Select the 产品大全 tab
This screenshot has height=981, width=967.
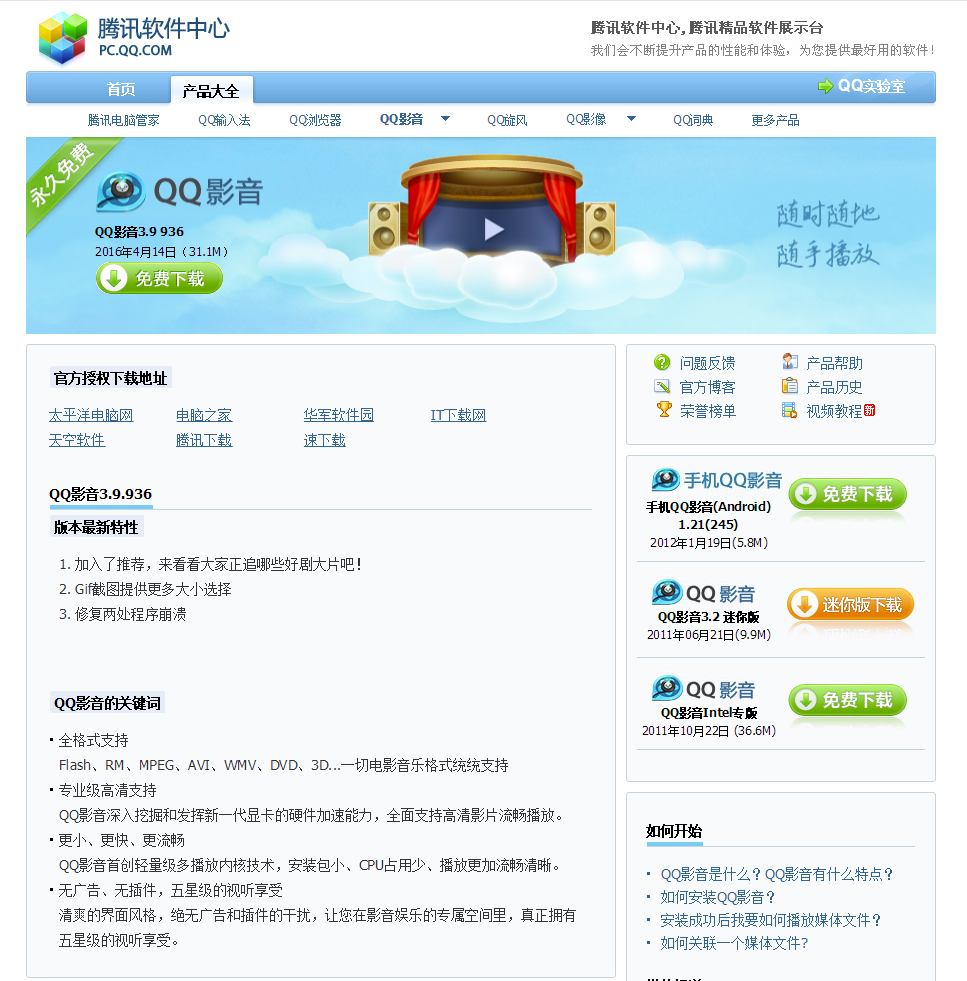click(211, 91)
